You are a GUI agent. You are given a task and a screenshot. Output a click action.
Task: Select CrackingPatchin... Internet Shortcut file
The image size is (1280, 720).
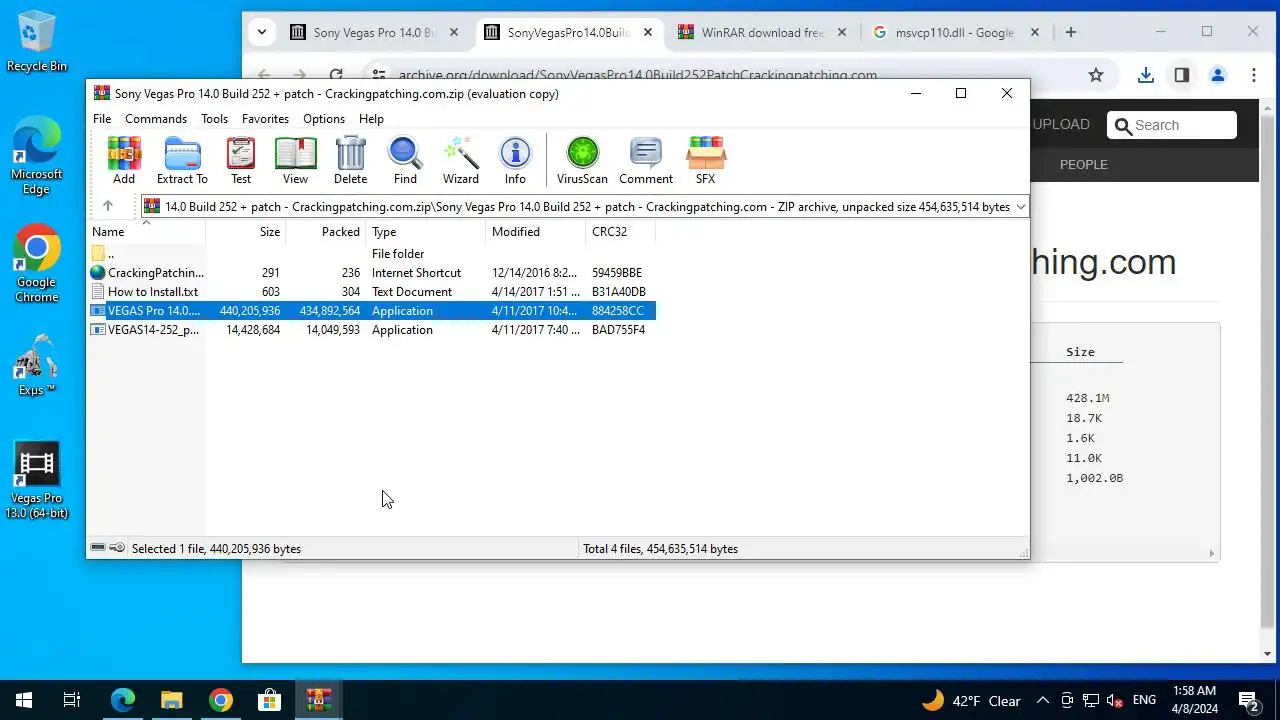tap(372, 273)
